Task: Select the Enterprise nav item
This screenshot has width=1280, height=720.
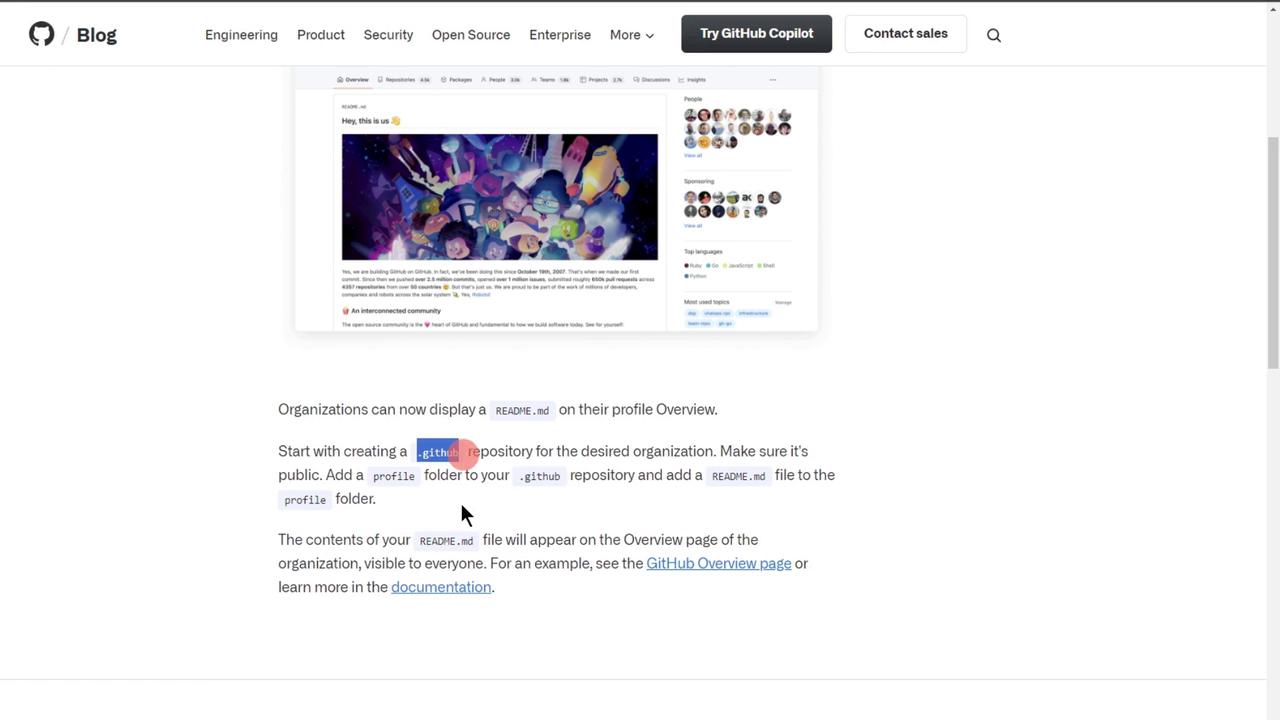Action: [x=560, y=34]
